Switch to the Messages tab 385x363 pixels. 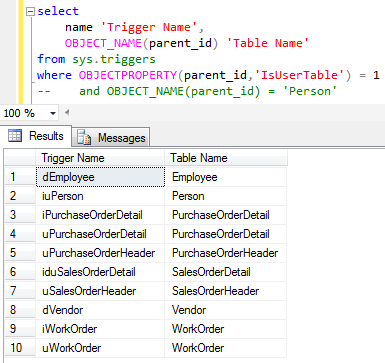[111, 137]
